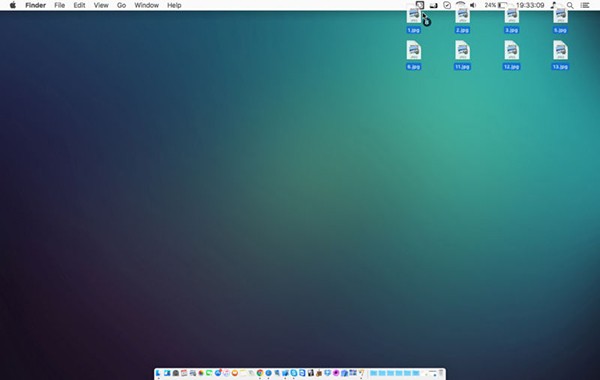Click the music note menu bar icon

(553, 5)
